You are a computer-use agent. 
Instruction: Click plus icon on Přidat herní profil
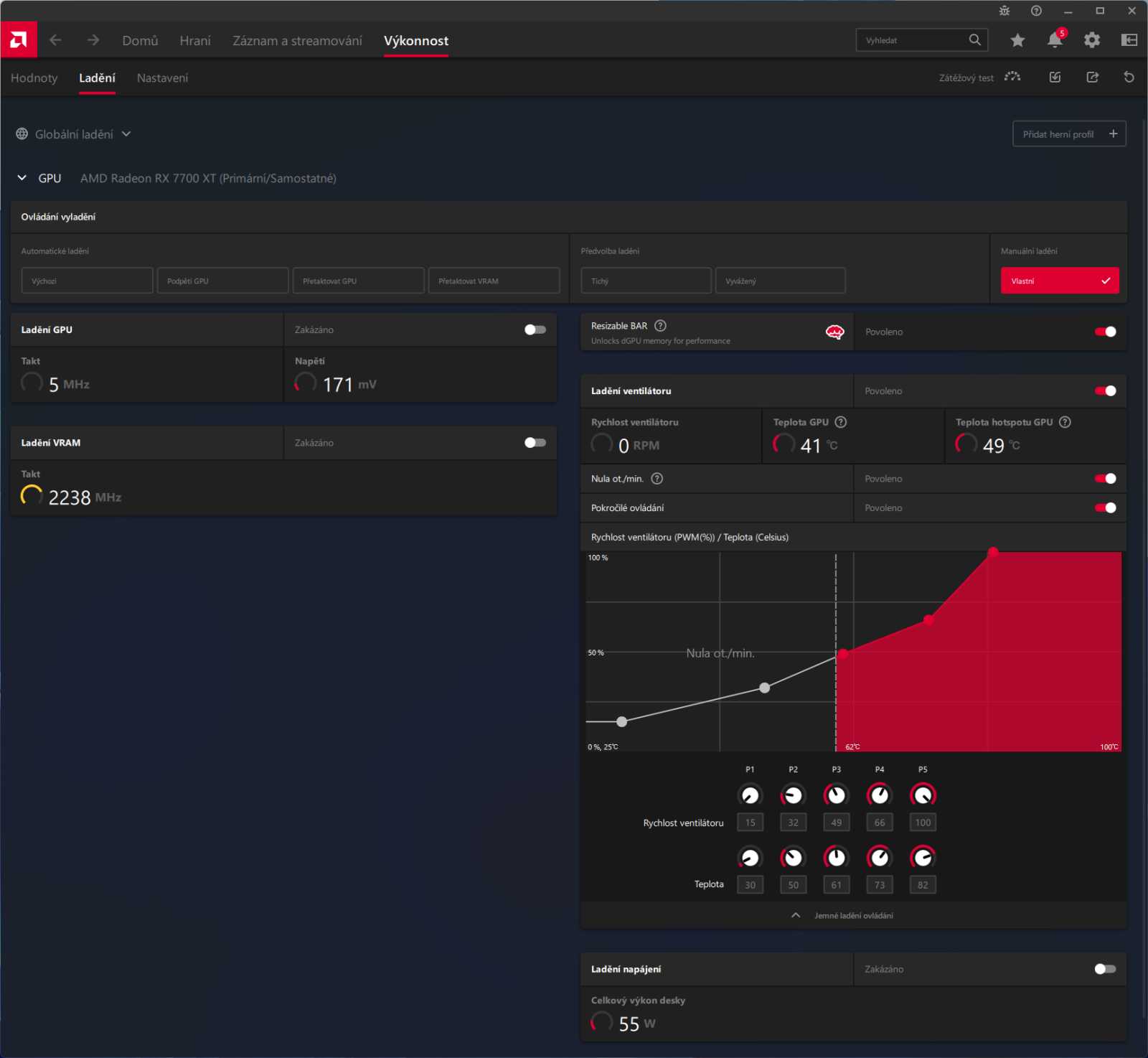[1114, 134]
